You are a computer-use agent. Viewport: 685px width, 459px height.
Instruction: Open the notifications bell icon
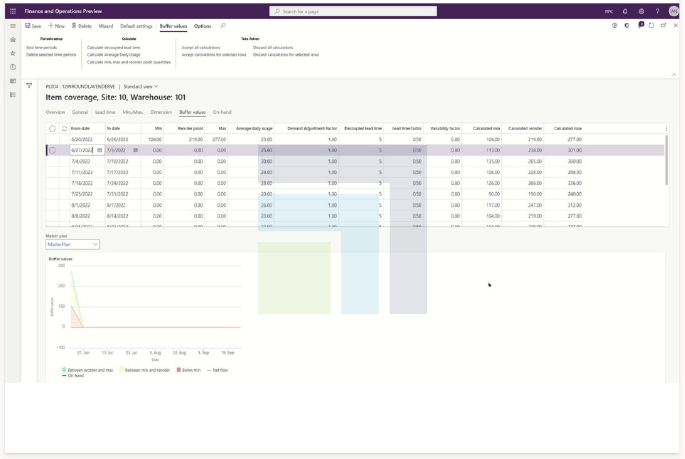pos(625,11)
